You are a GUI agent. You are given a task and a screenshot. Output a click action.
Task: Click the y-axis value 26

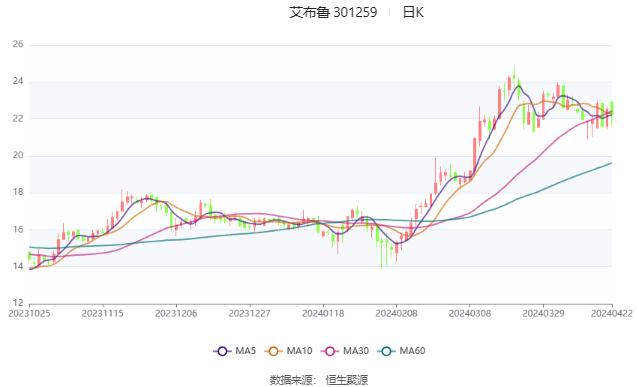point(18,44)
